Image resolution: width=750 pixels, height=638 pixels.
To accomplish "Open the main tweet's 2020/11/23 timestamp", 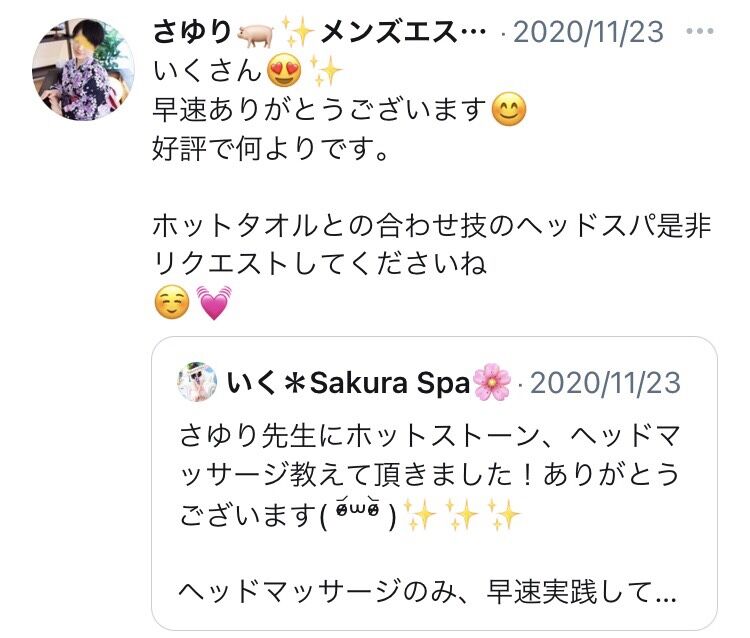I will pos(589,32).
